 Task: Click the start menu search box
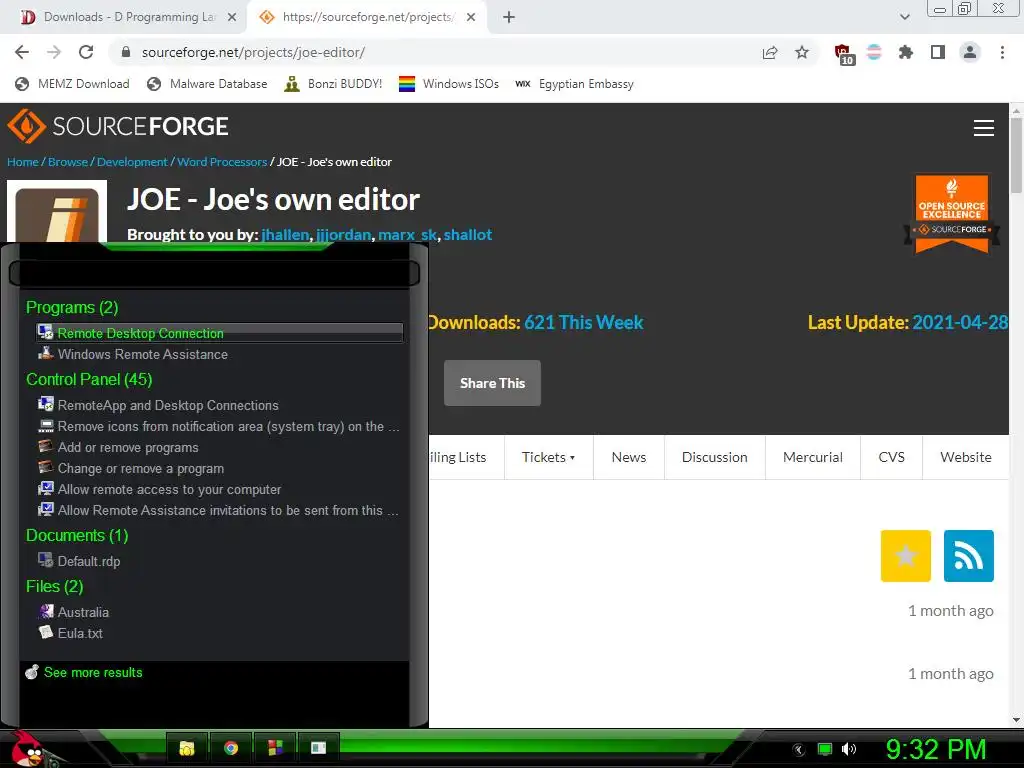click(x=214, y=273)
